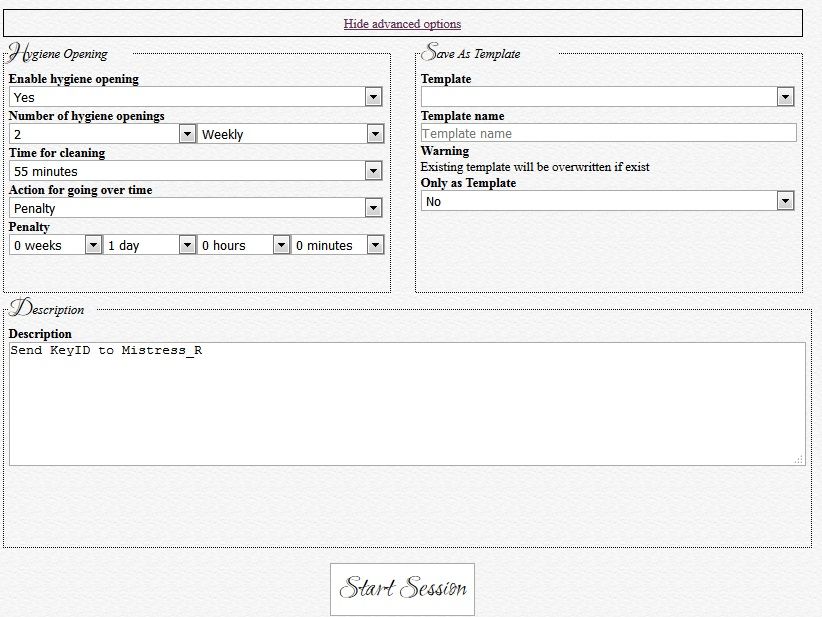Click the resize handle of Description box
This screenshot has height=617, width=822.
(798, 459)
